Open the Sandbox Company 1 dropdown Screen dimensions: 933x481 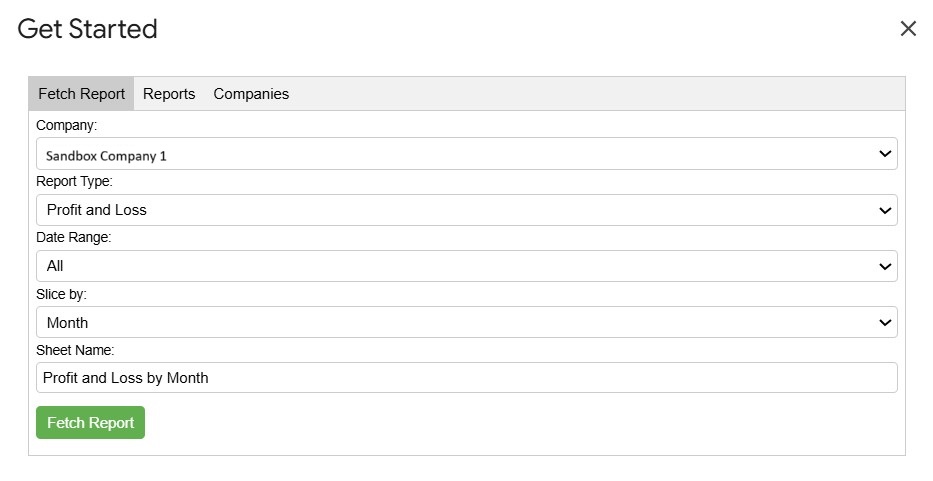click(x=466, y=154)
